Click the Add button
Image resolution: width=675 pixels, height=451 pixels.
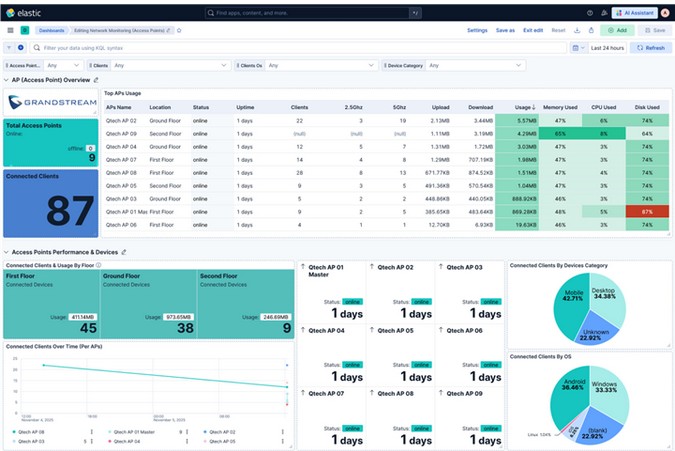click(617, 30)
